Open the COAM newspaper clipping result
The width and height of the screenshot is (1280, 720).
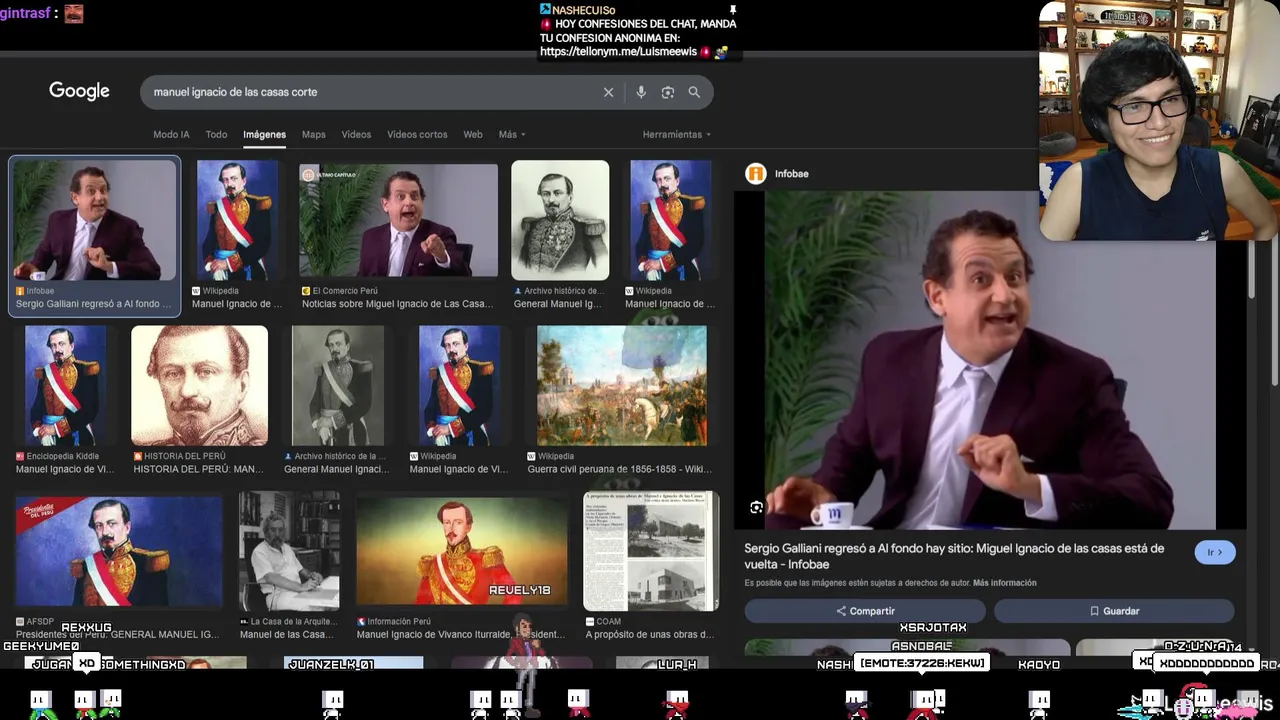click(651, 551)
